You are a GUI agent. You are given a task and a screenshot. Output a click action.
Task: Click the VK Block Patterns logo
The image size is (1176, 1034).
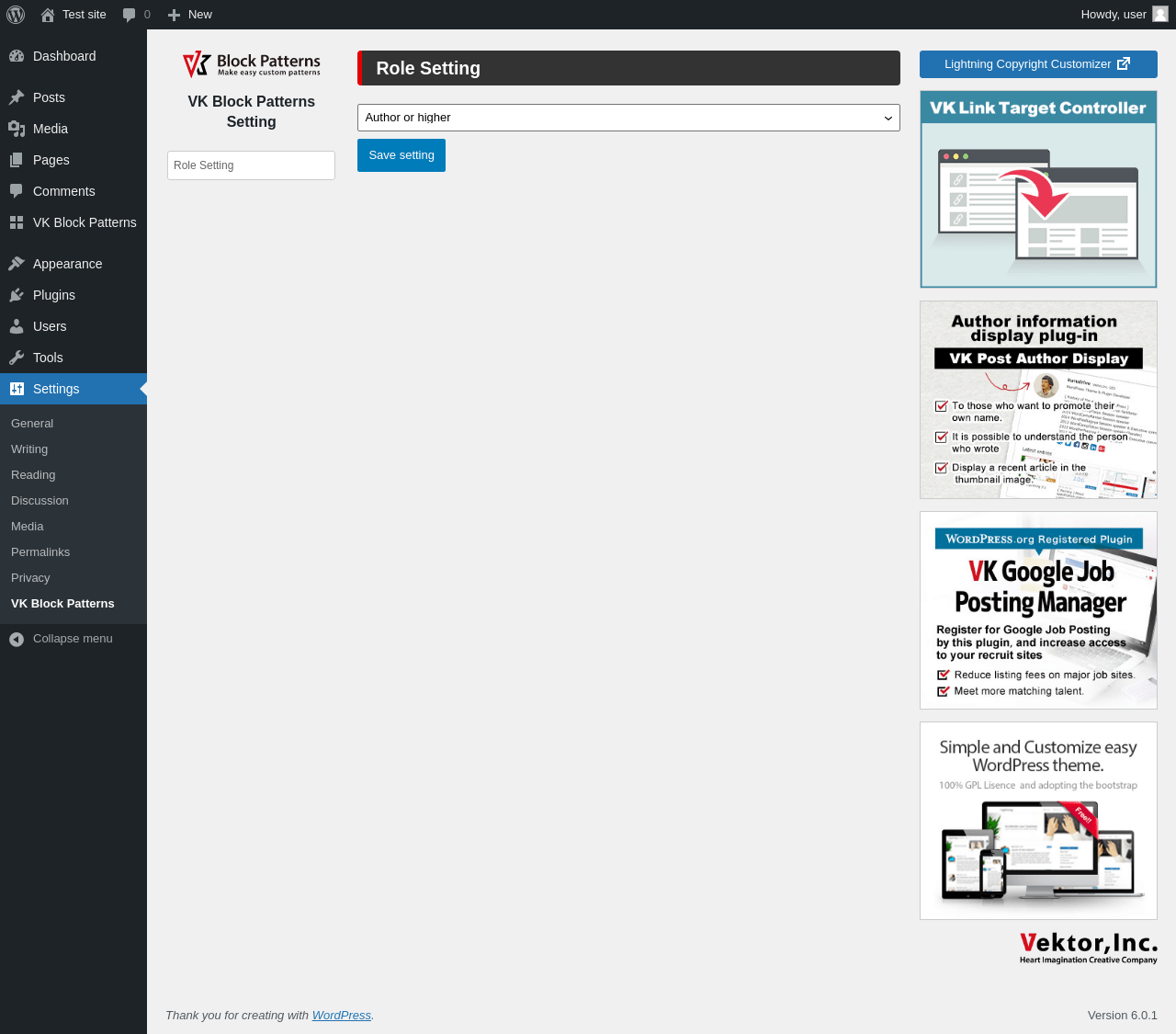pos(252,64)
